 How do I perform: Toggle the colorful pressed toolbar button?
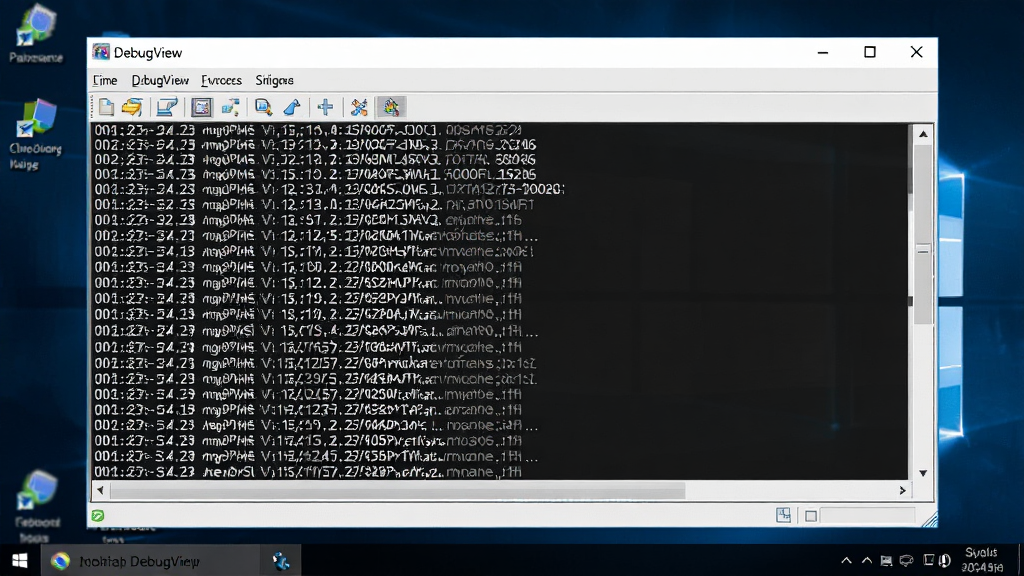(391, 107)
